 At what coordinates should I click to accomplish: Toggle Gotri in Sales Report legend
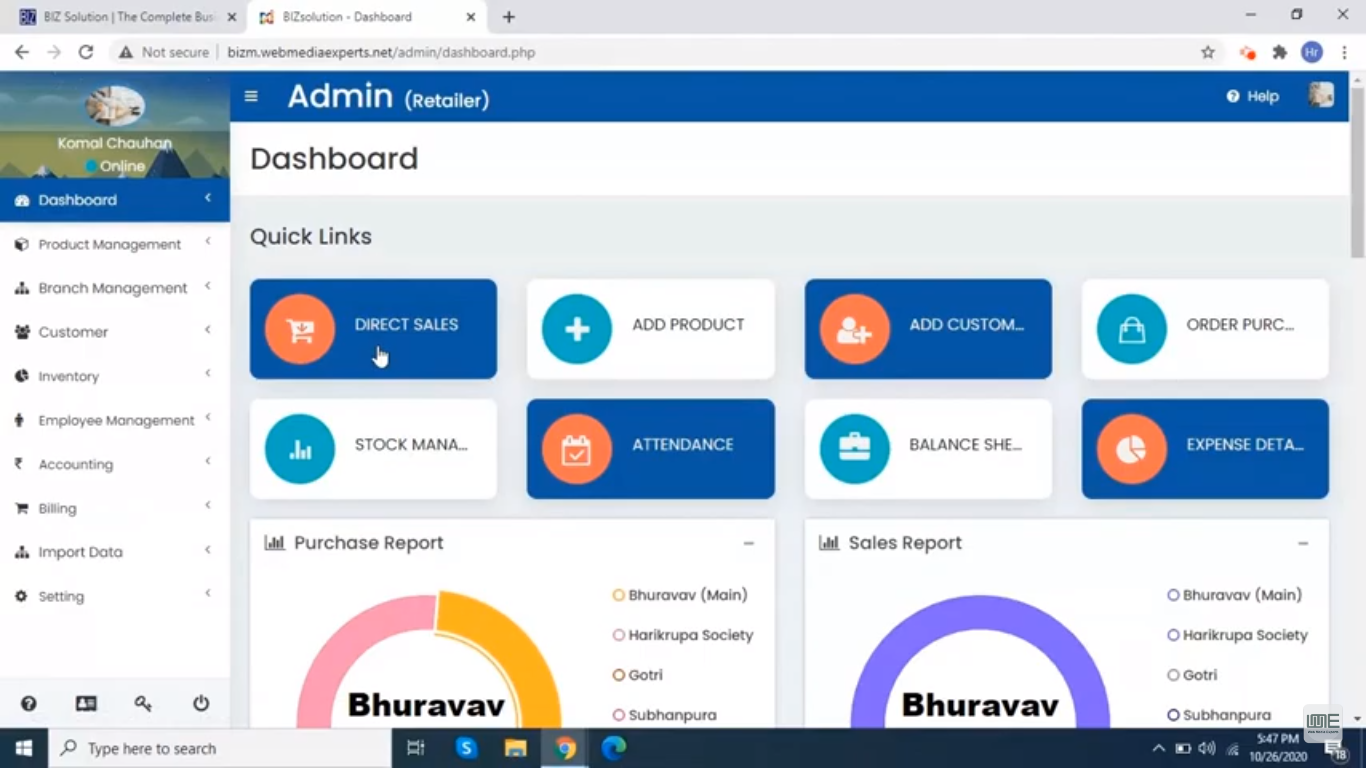point(1192,674)
